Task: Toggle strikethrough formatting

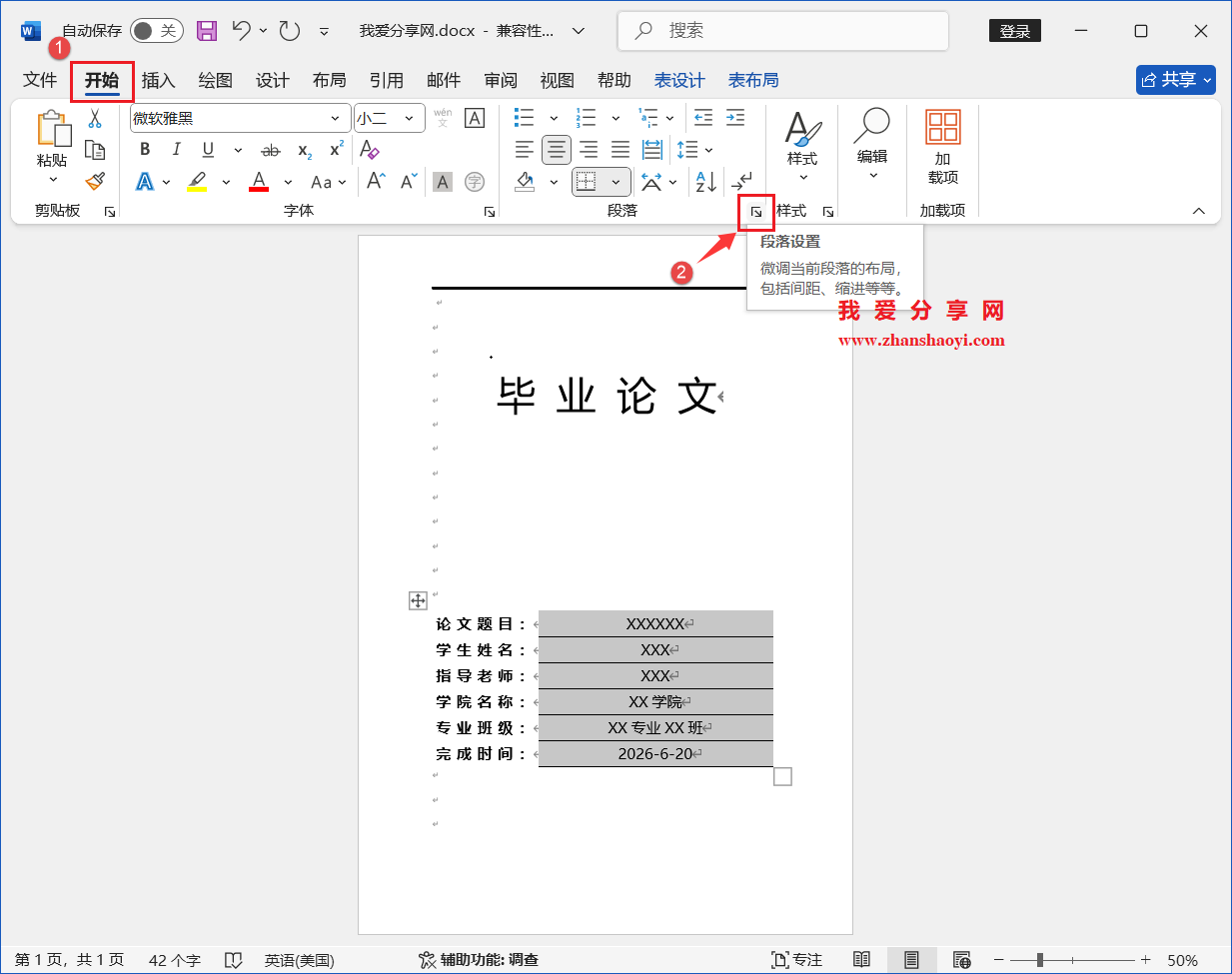Action: (271, 150)
